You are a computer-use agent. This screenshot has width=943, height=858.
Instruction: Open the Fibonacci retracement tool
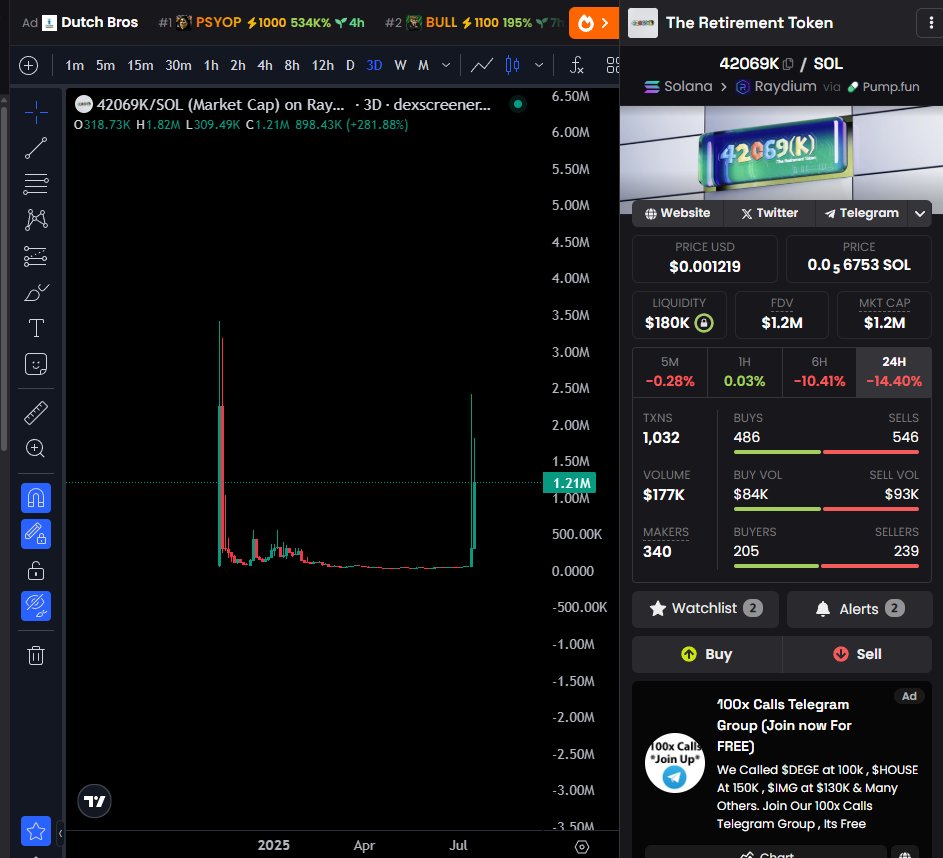pyautogui.click(x=36, y=184)
